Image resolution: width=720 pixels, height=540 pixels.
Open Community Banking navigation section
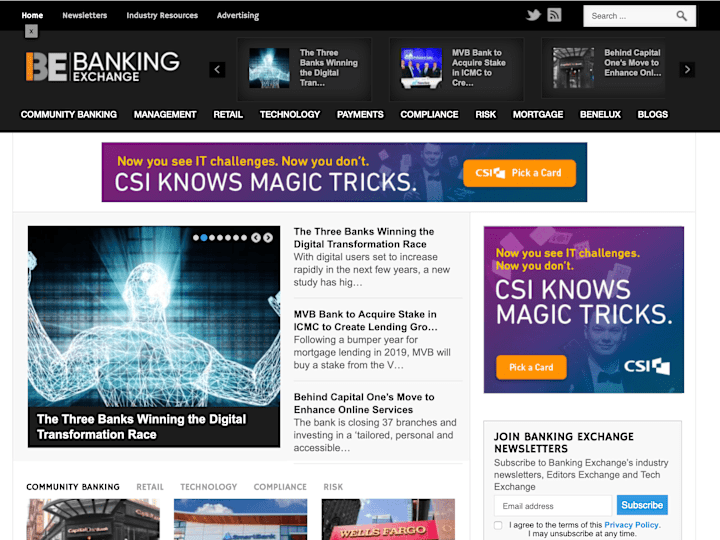(x=69, y=114)
